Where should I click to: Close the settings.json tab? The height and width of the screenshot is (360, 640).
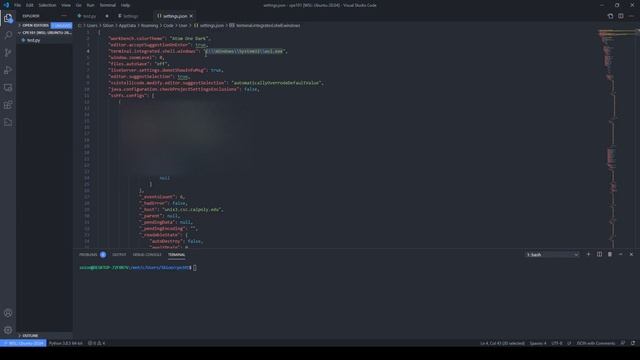(191, 16)
